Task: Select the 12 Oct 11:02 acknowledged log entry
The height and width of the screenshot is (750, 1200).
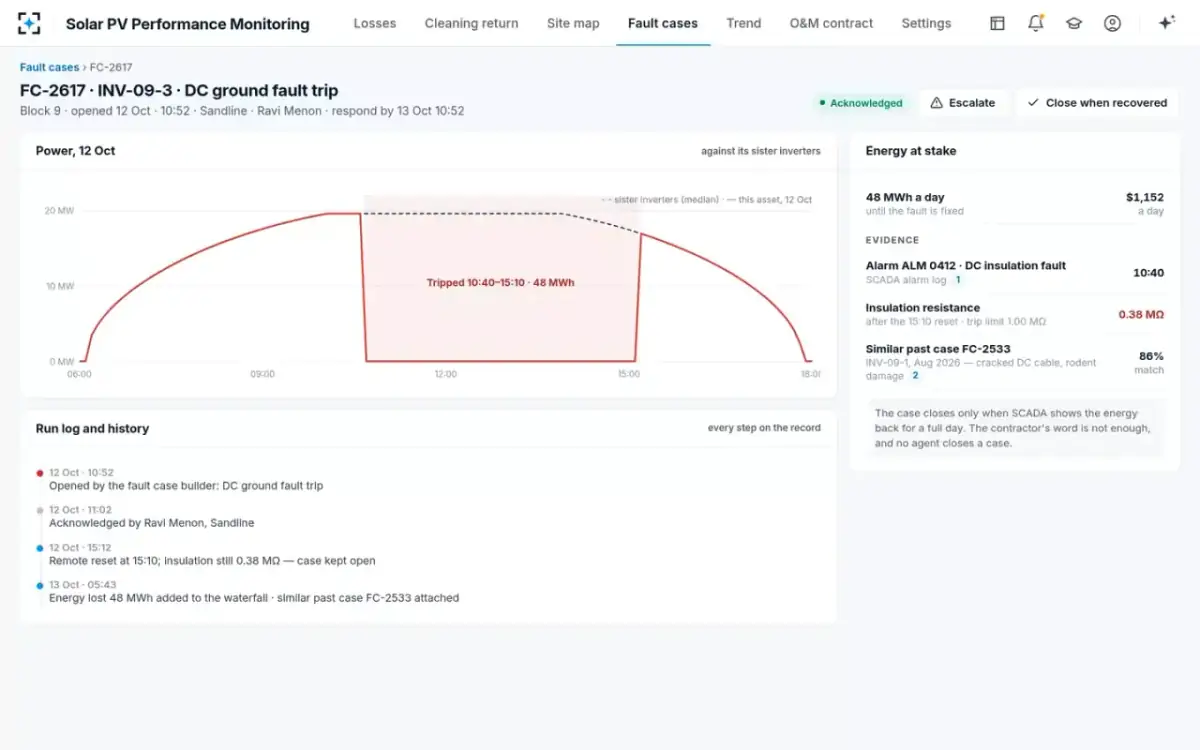Action: (152, 516)
